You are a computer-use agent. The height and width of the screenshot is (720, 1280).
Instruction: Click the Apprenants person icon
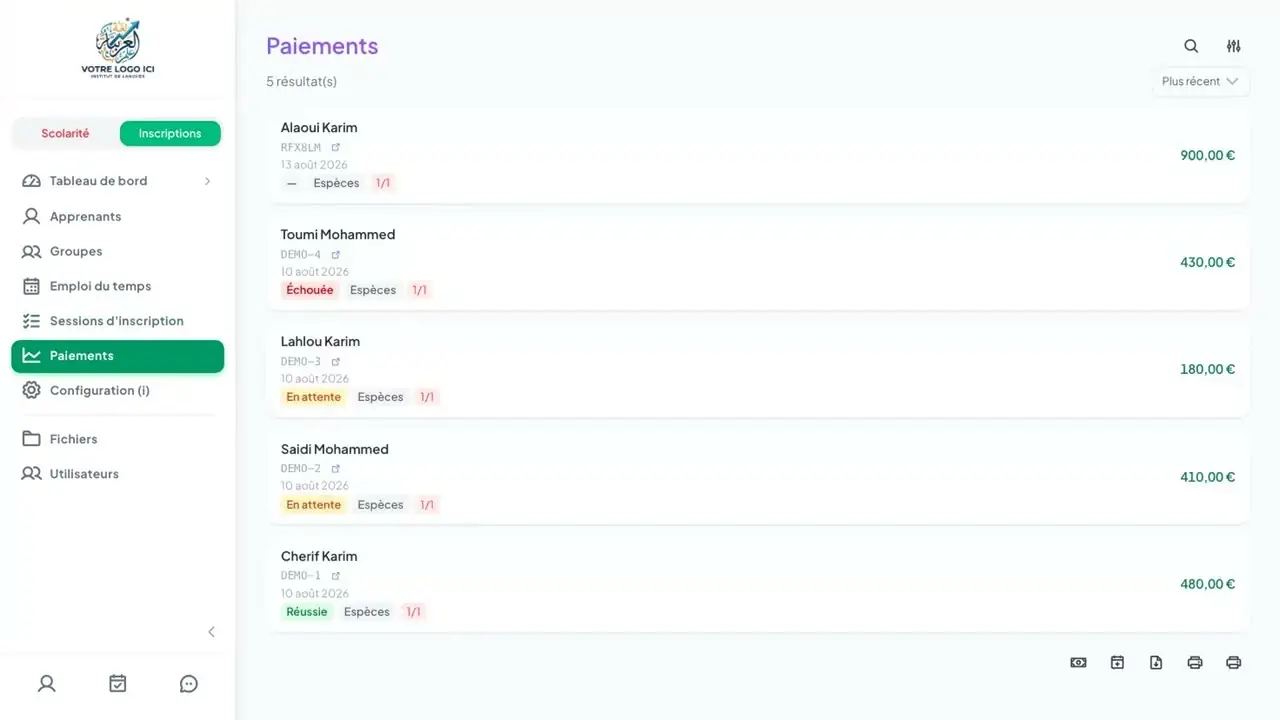(x=32, y=216)
